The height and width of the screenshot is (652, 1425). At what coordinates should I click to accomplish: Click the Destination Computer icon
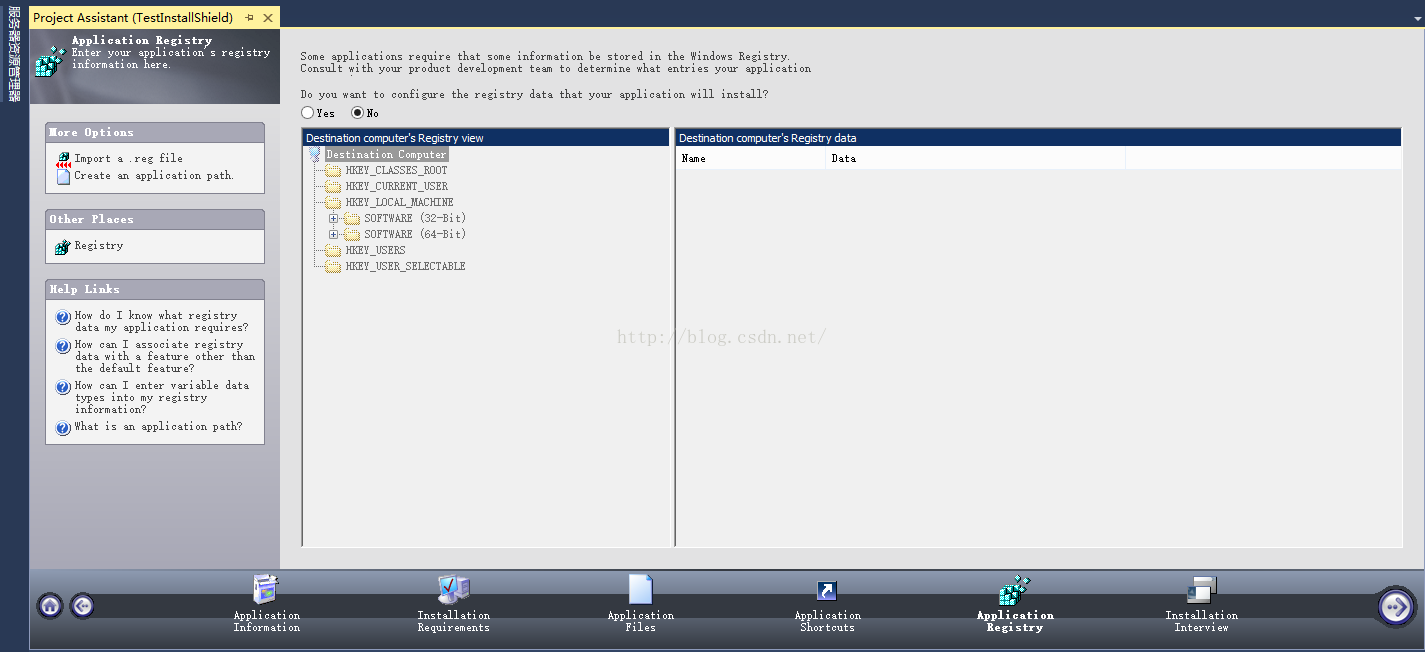[315, 154]
